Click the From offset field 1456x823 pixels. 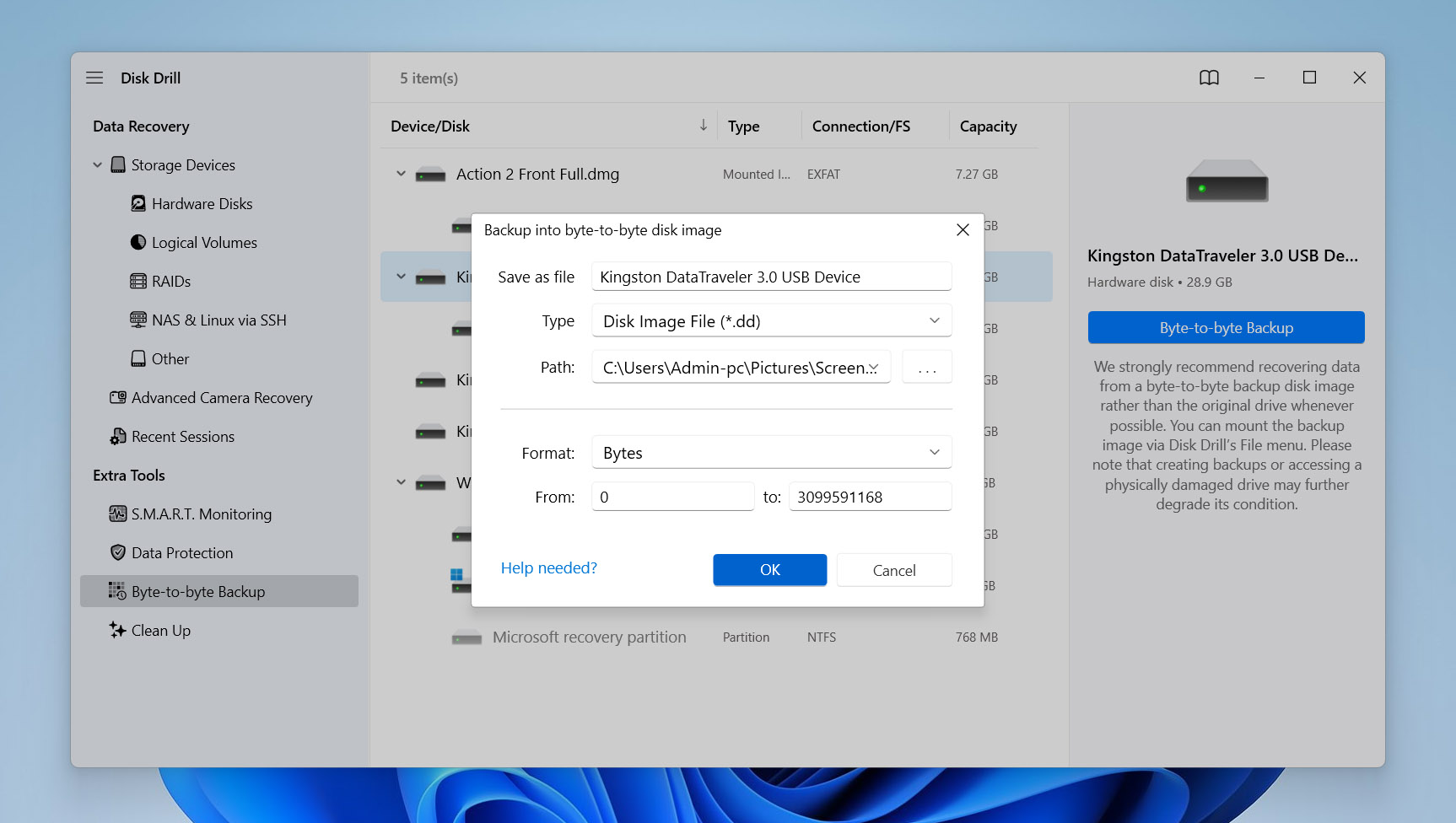(x=673, y=497)
